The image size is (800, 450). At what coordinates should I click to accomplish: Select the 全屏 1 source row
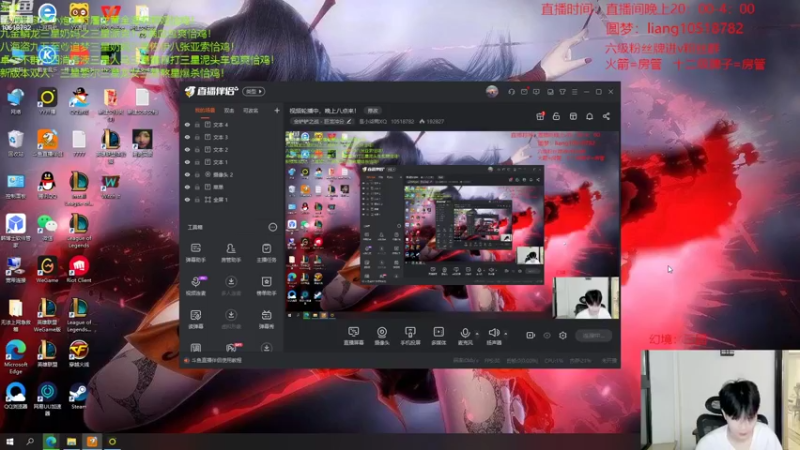pos(232,199)
